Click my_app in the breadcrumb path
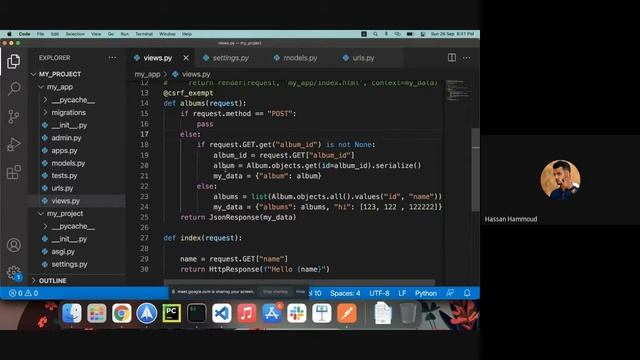Screen dimensions: 640x360 [147, 74]
